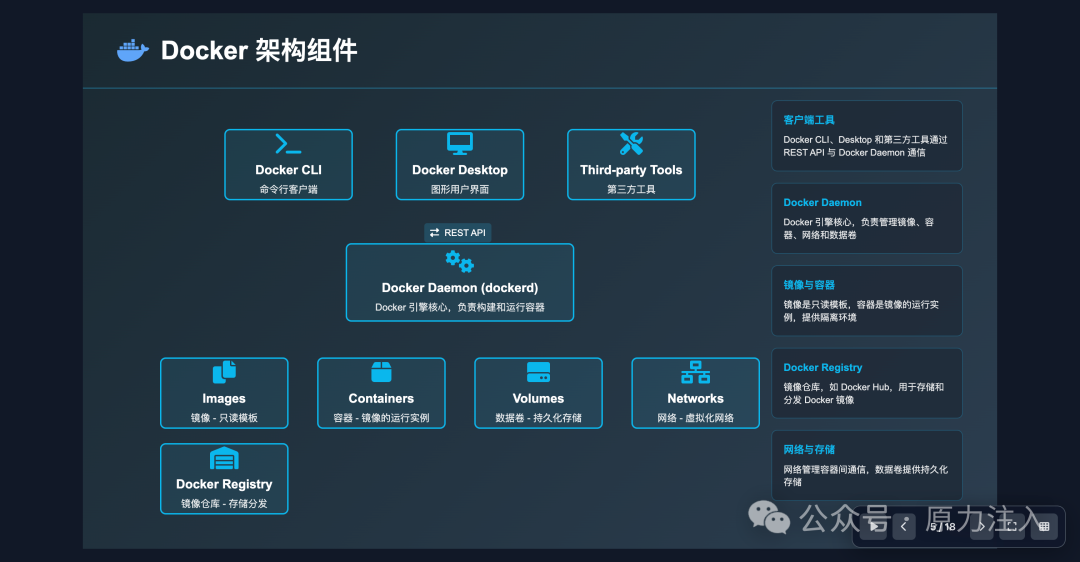Click the "镜像与容器" heading in the sidebar
The width and height of the screenshot is (1080, 562).
(x=809, y=285)
